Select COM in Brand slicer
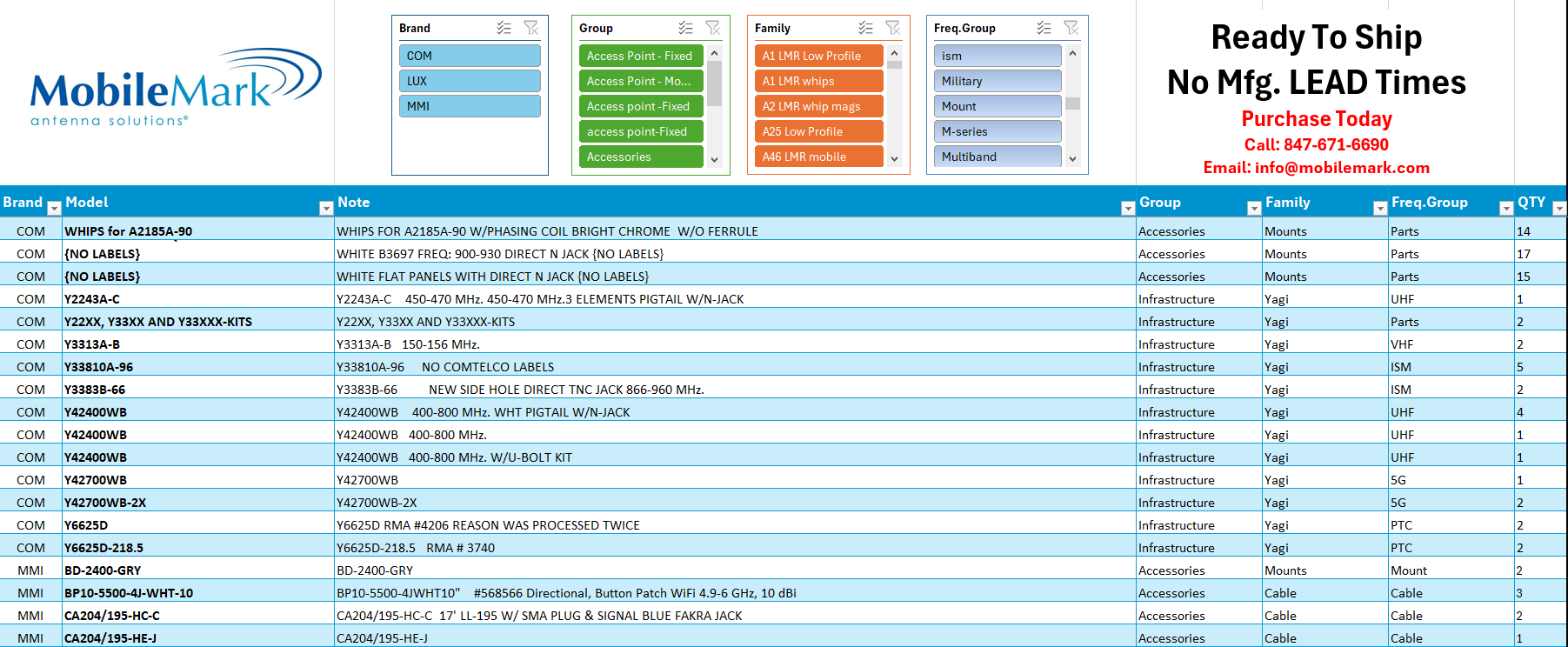 point(470,56)
